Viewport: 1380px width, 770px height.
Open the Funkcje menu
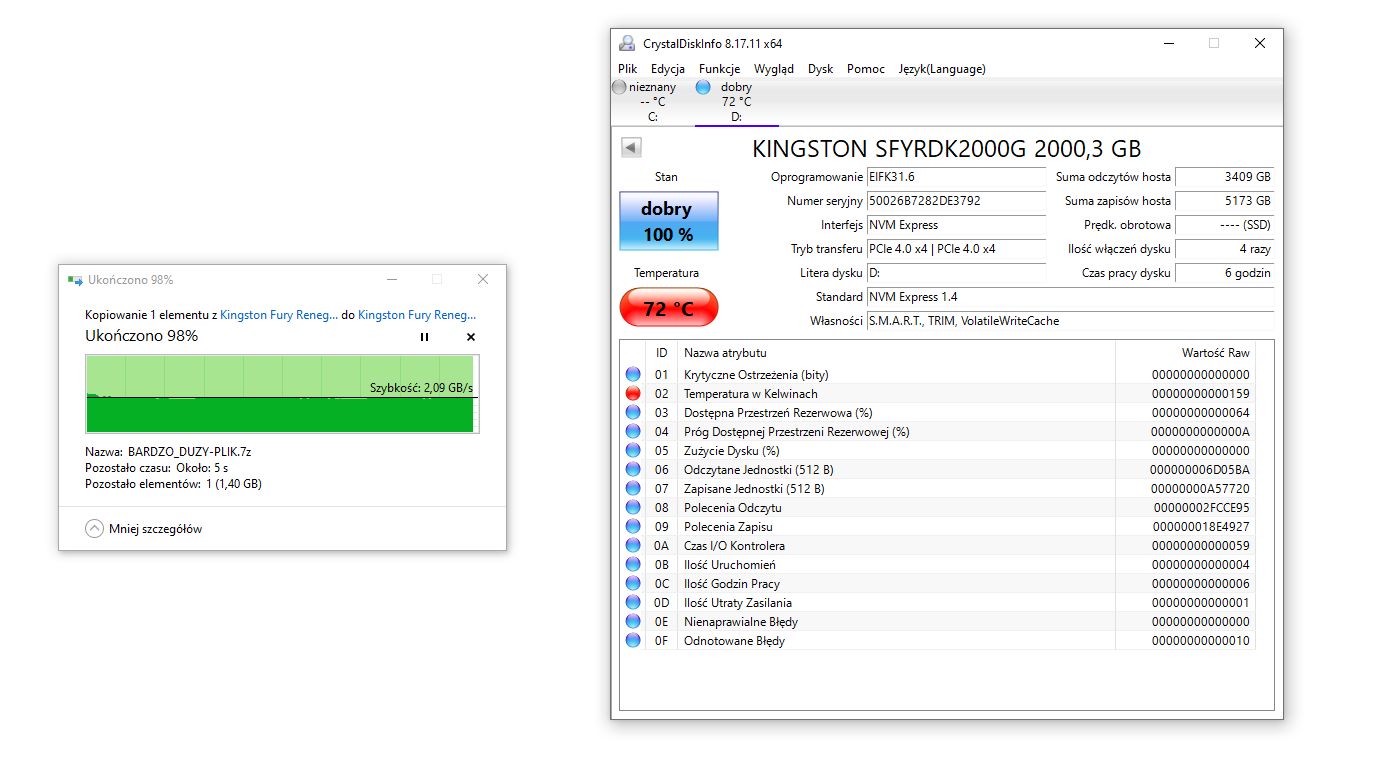click(x=719, y=69)
